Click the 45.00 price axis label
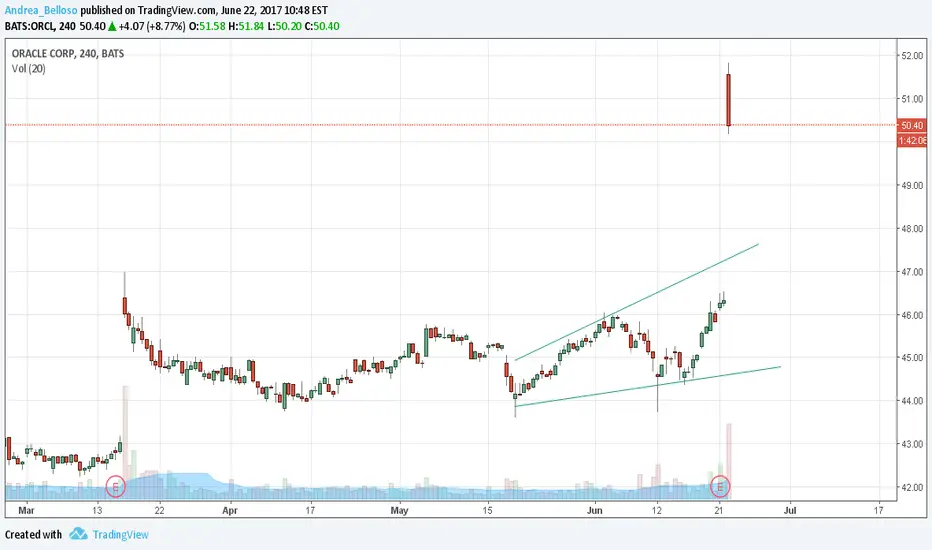This screenshot has width=932, height=550. click(912, 358)
